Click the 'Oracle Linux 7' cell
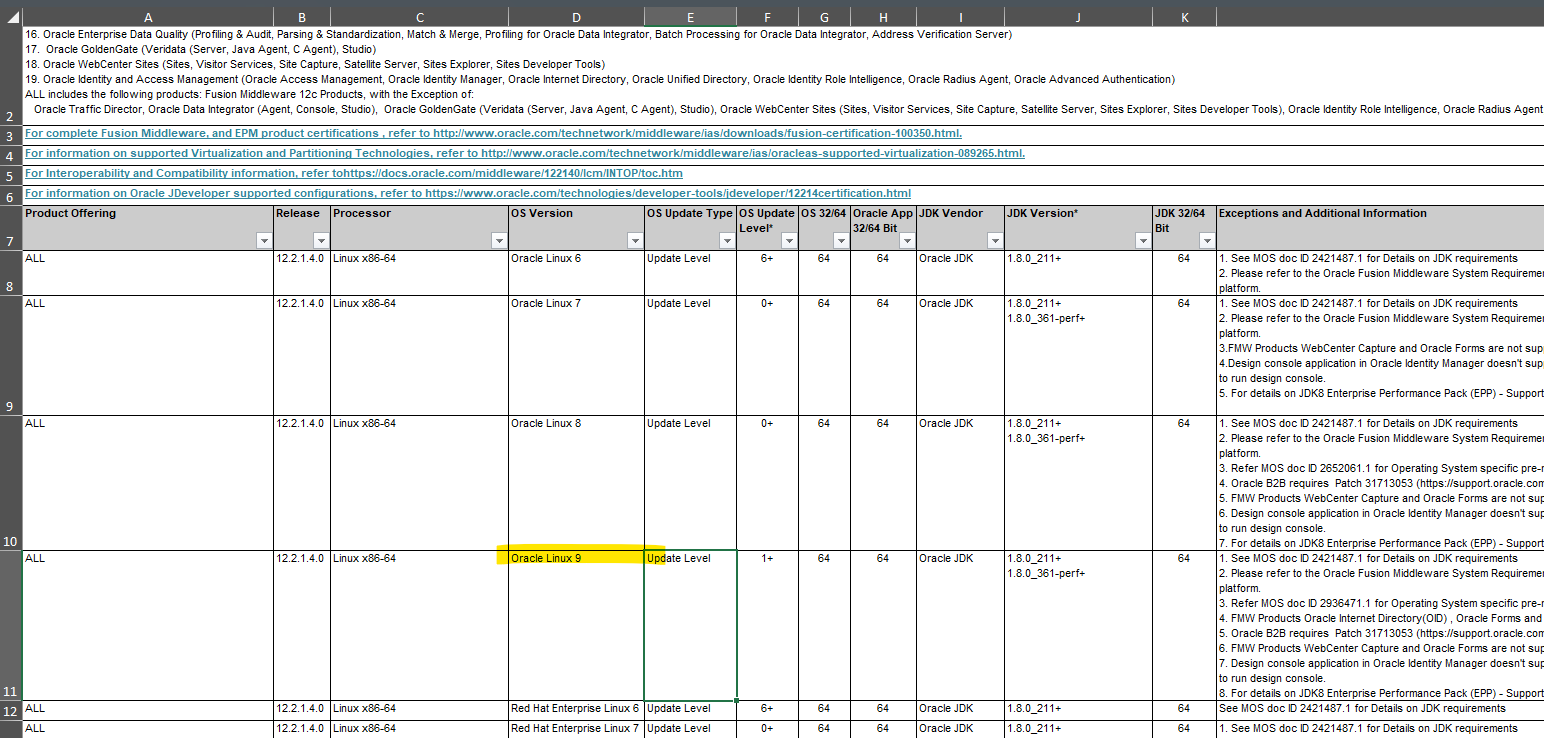1544x738 pixels. click(x=576, y=355)
